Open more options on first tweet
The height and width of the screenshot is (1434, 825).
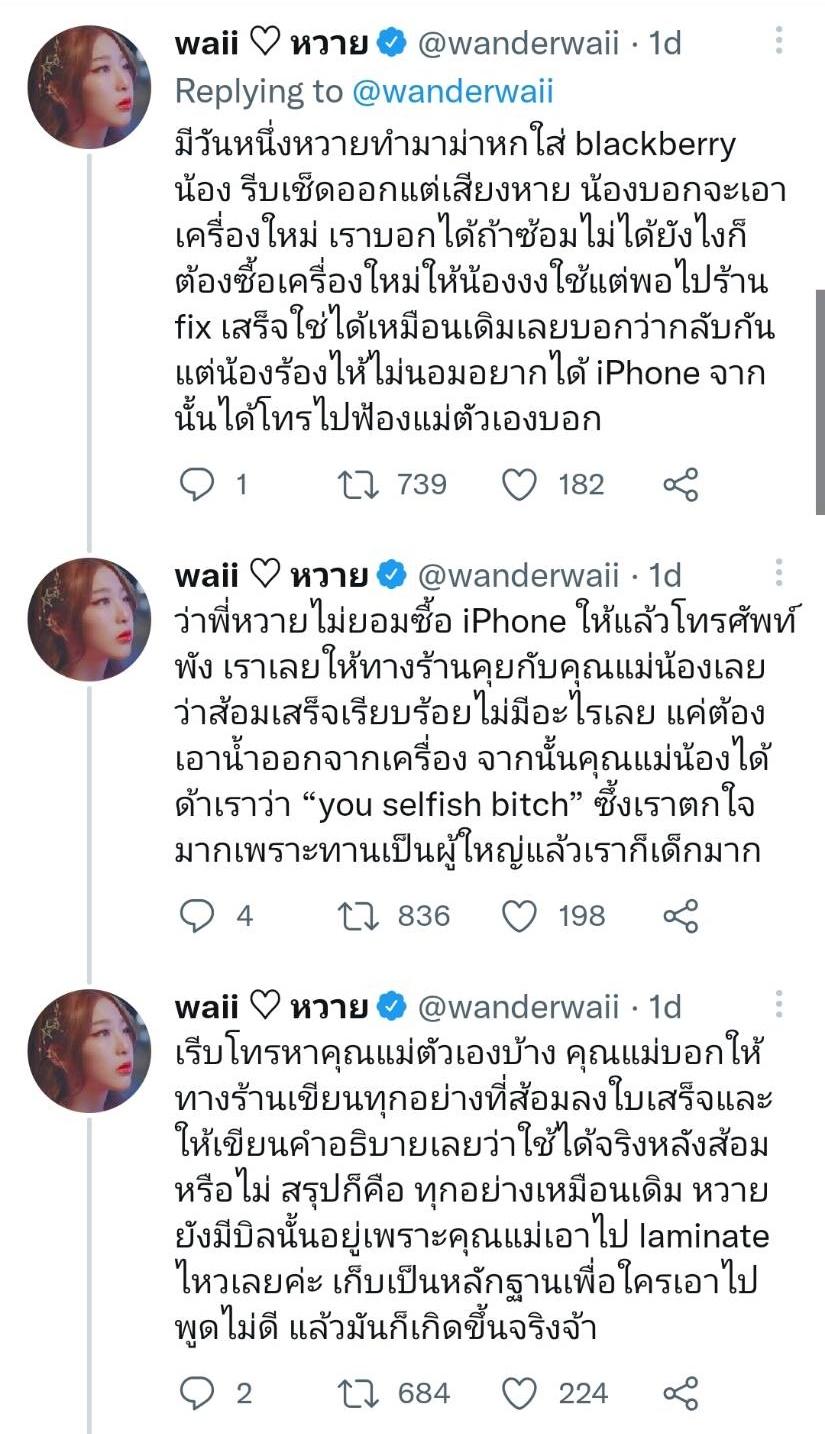pyautogui.click(x=779, y=41)
